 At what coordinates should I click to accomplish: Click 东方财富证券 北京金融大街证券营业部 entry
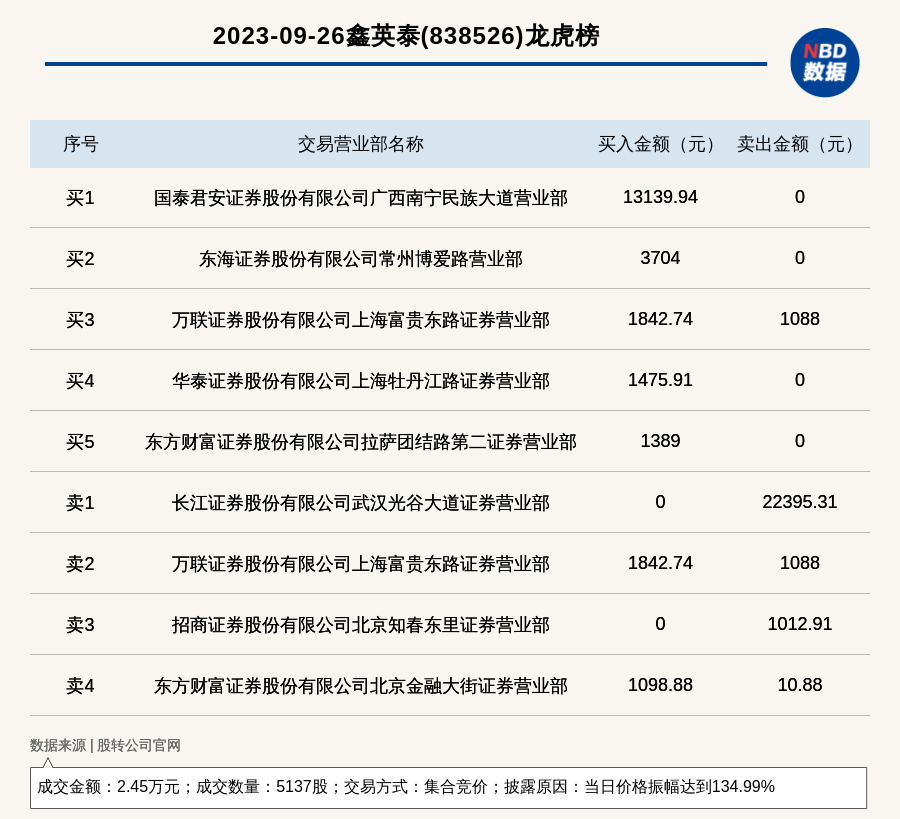pyautogui.click(x=360, y=686)
